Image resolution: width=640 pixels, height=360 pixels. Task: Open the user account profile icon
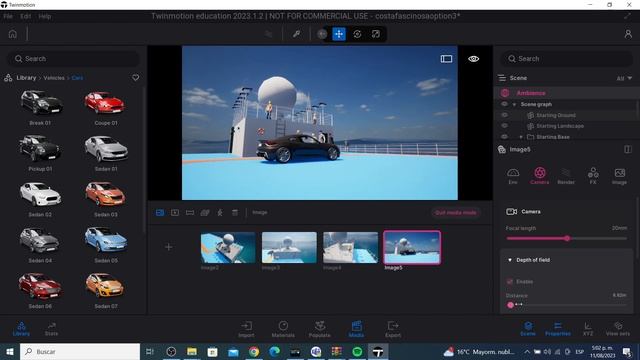628,34
